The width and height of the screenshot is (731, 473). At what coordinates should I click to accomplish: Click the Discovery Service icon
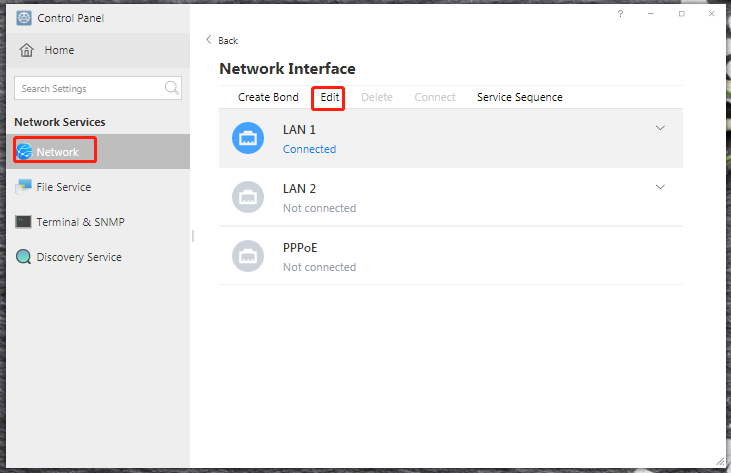click(23, 257)
